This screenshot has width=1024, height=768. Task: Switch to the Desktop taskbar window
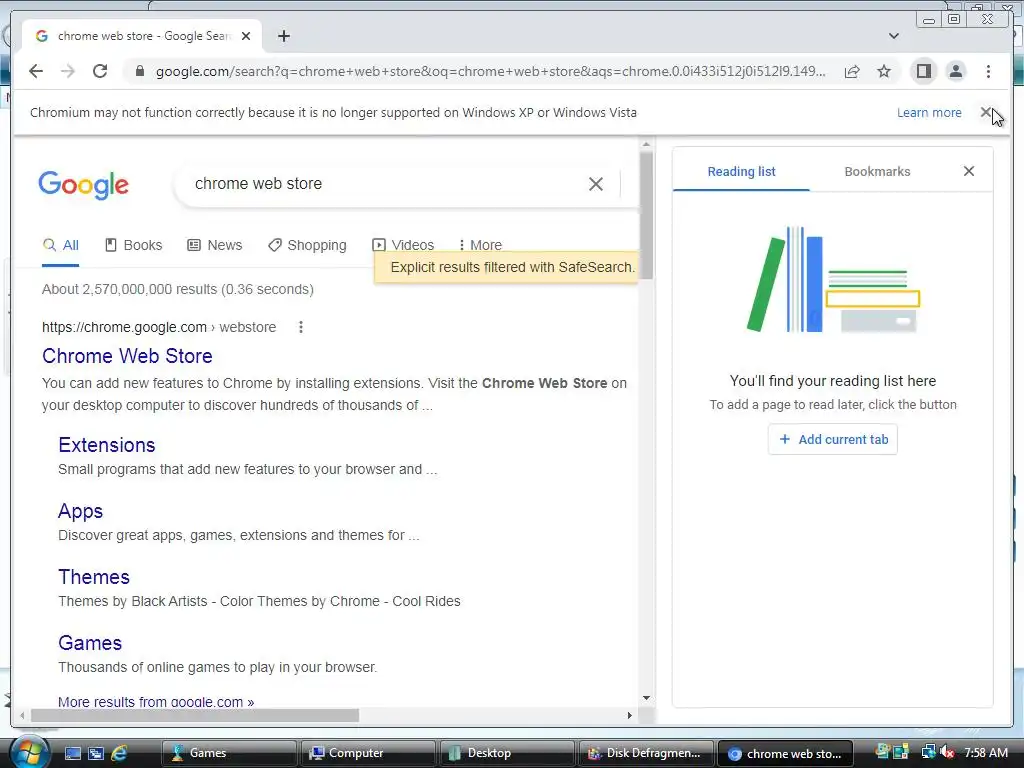(x=507, y=753)
